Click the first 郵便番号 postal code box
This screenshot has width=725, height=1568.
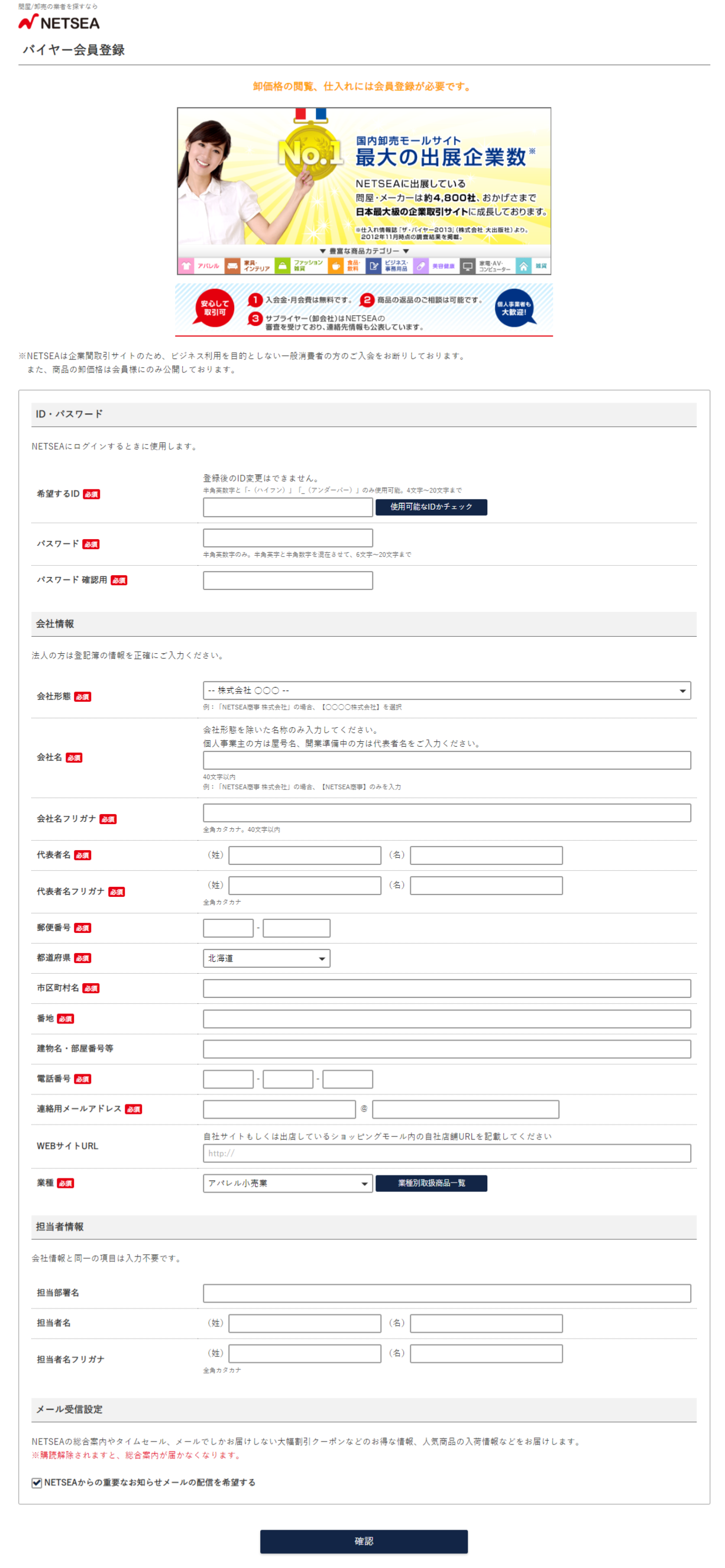click(x=228, y=928)
